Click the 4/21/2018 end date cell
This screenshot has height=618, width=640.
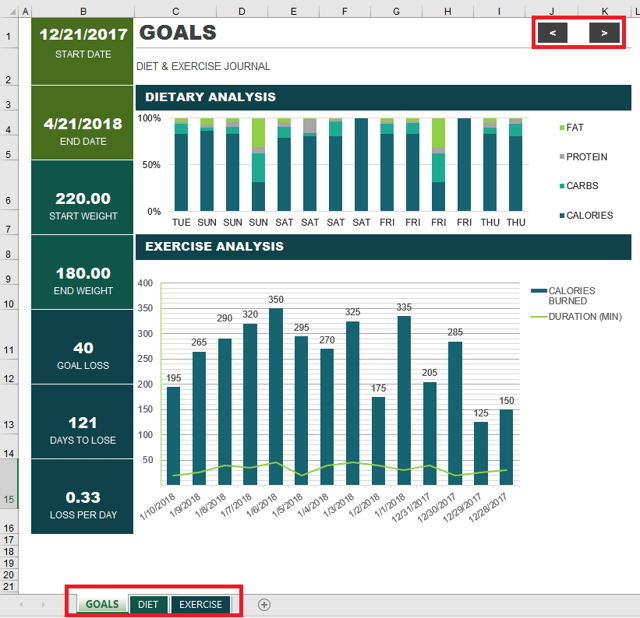click(82, 123)
